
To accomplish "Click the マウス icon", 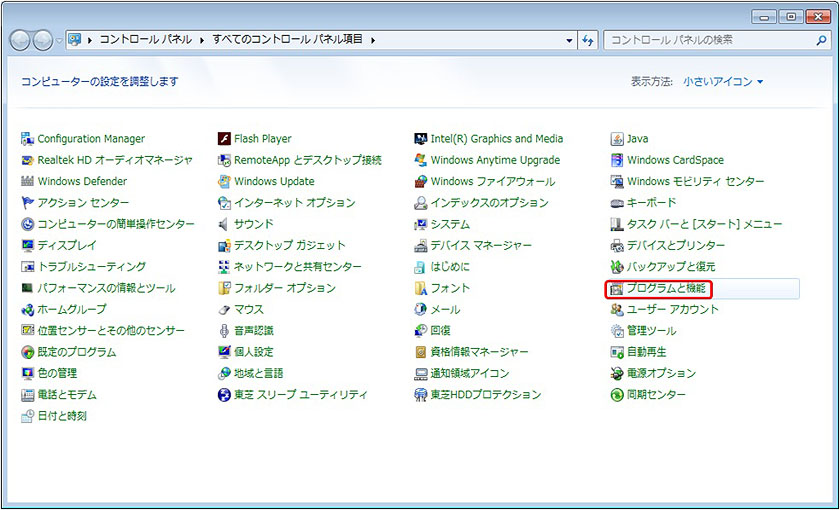I will 225,310.
